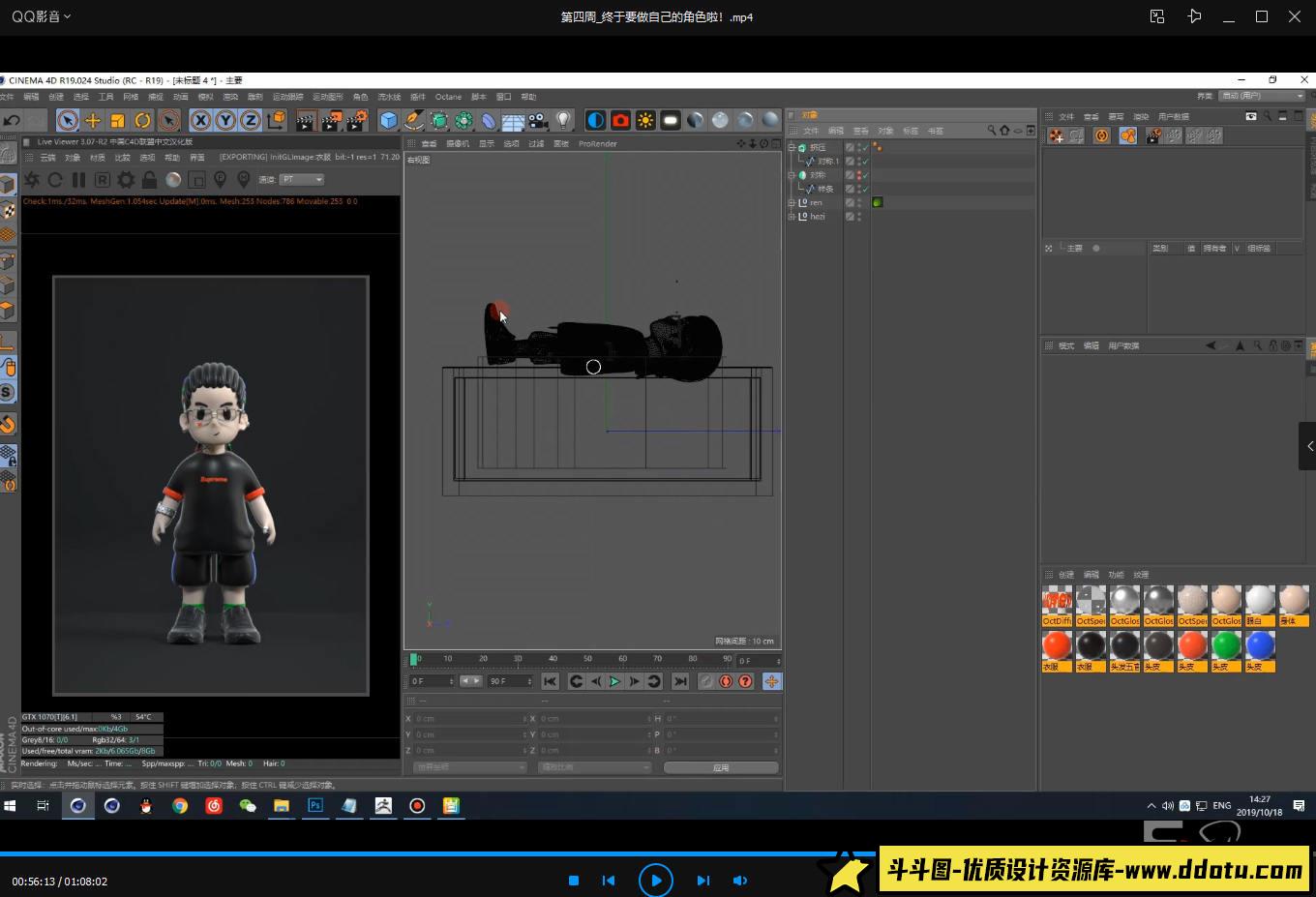Viewport: 1316px width, 897px height.
Task: Toggle Y axis lock
Action: (225, 120)
